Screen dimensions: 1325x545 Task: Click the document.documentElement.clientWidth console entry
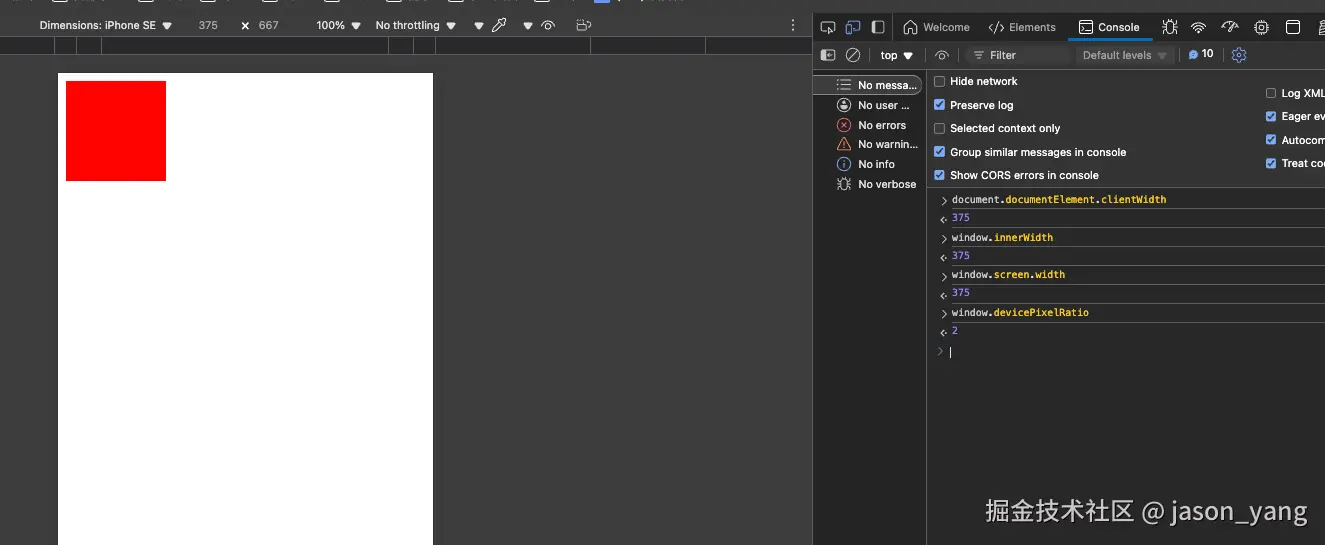pyautogui.click(x=1059, y=199)
